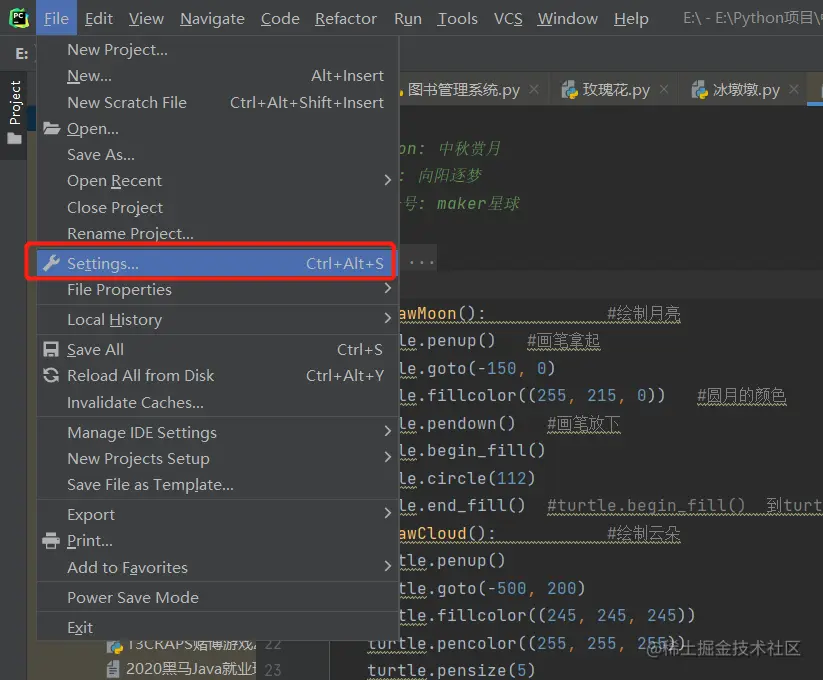Toggle Power Save Mode
The width and height of the screenshot is (823, 680).
[x=217, y=597]
